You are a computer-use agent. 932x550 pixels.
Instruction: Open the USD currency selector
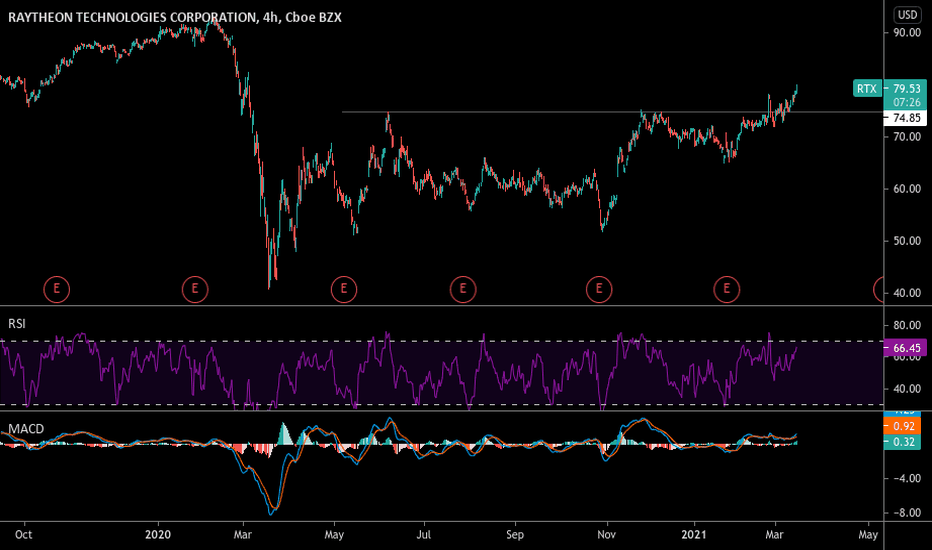pyautogui.click(x=907, y=14)
